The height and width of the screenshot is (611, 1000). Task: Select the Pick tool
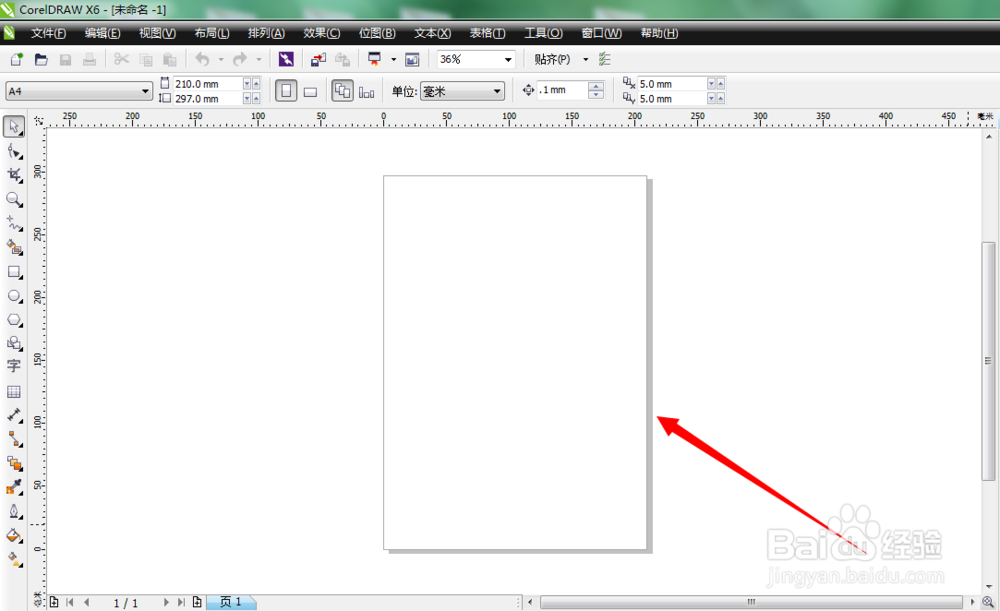14,126
